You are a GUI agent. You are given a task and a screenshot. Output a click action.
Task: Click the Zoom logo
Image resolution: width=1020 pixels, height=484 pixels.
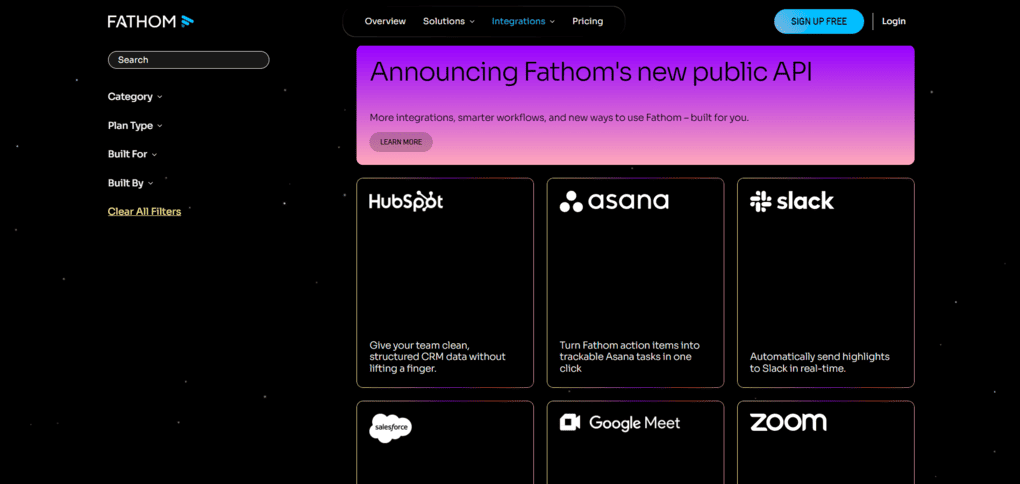pyautogui.click(x=788, y=422)
